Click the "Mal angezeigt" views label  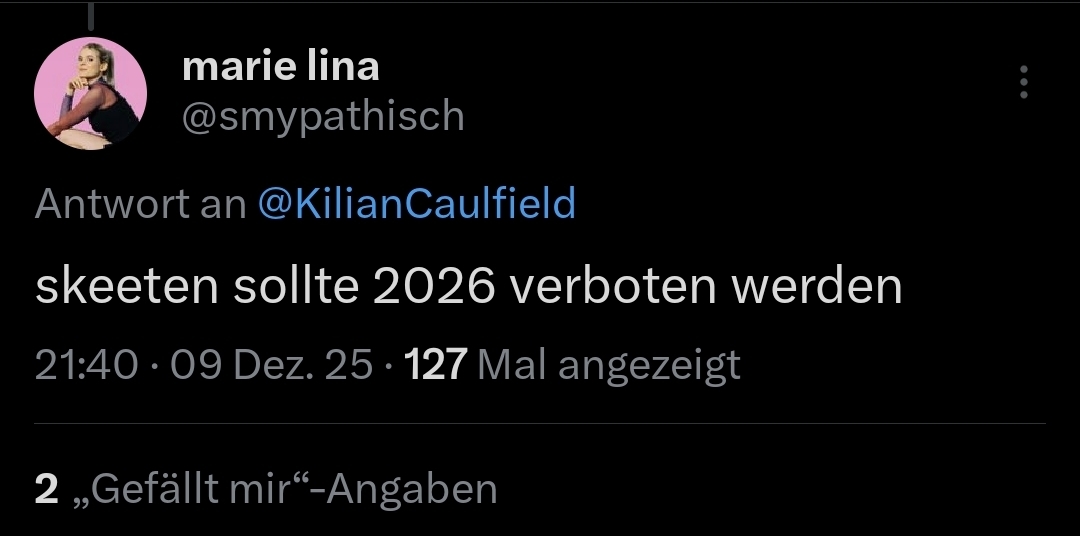[610, 365]
